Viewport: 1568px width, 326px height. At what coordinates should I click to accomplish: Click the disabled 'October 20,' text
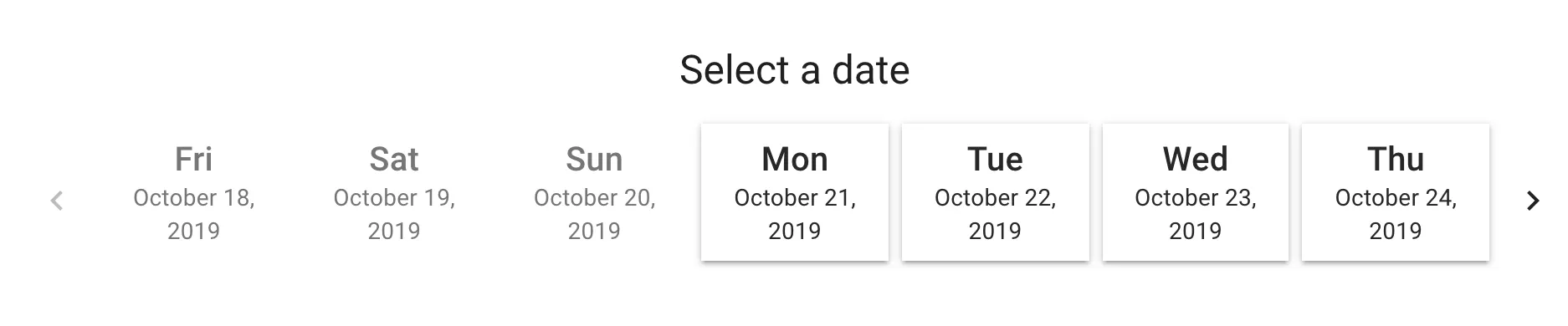(594, 198)
